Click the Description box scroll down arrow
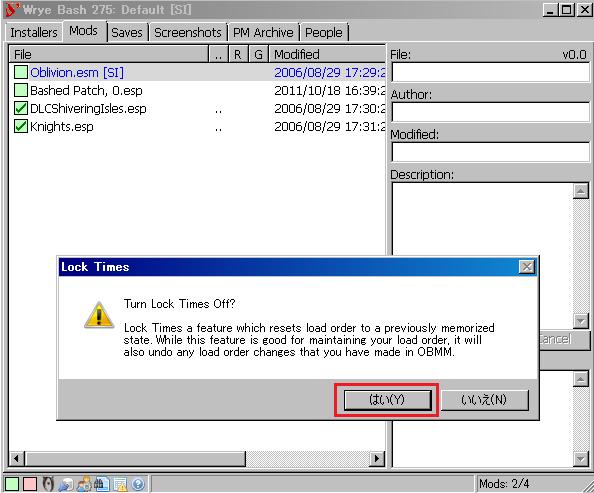This screenshot has width=594, height=493. (x=581, y=321)
